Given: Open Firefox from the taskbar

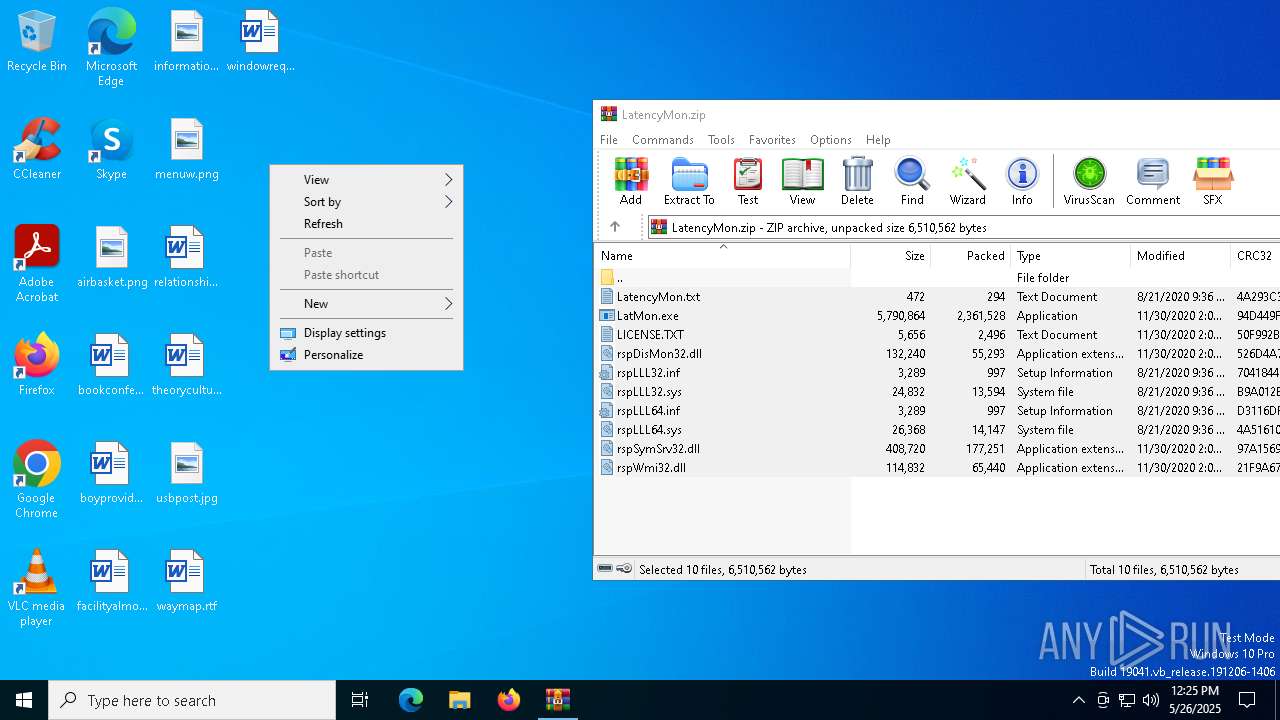Looking at the screenshot, I should click(x=509, y=700).
